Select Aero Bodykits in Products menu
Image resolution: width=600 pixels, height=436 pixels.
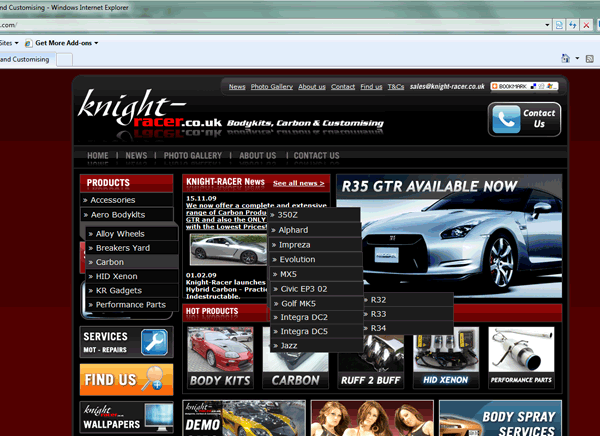(x=127, y=215)
